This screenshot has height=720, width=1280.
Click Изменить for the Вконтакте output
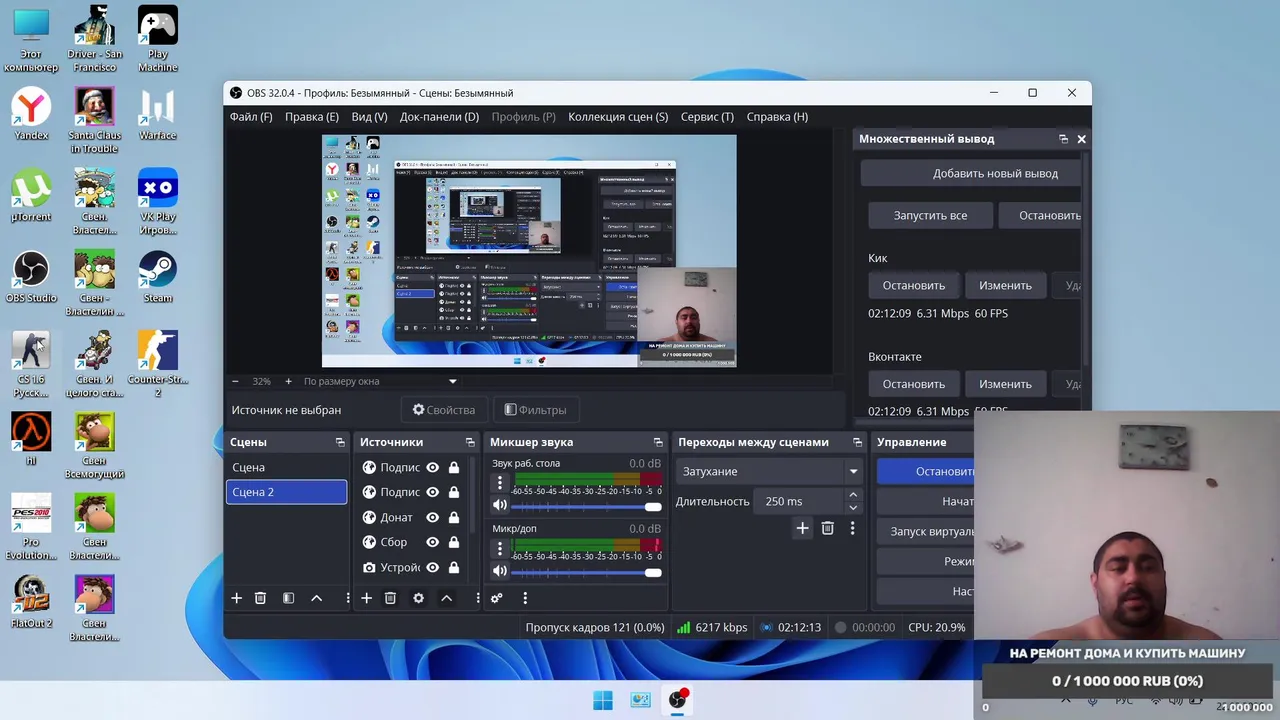[x=1005, y=384]
